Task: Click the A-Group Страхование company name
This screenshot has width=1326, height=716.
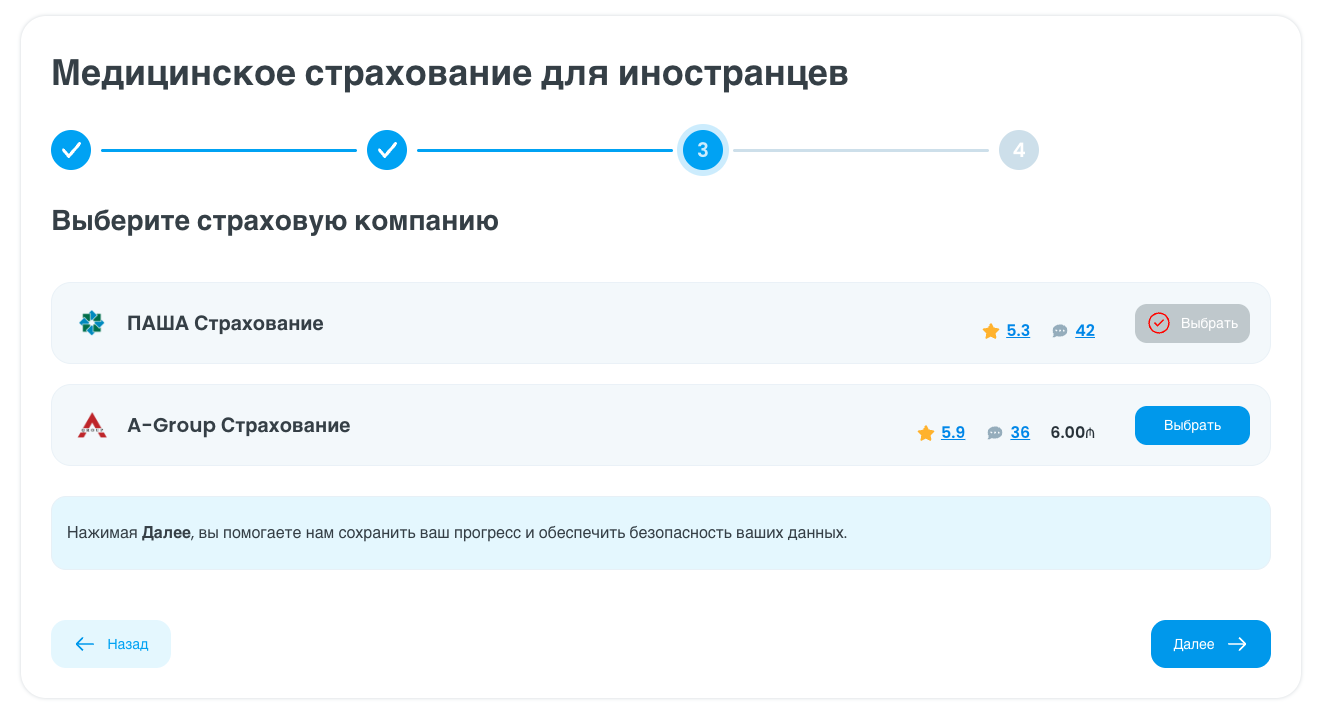Action: [239, 425]
